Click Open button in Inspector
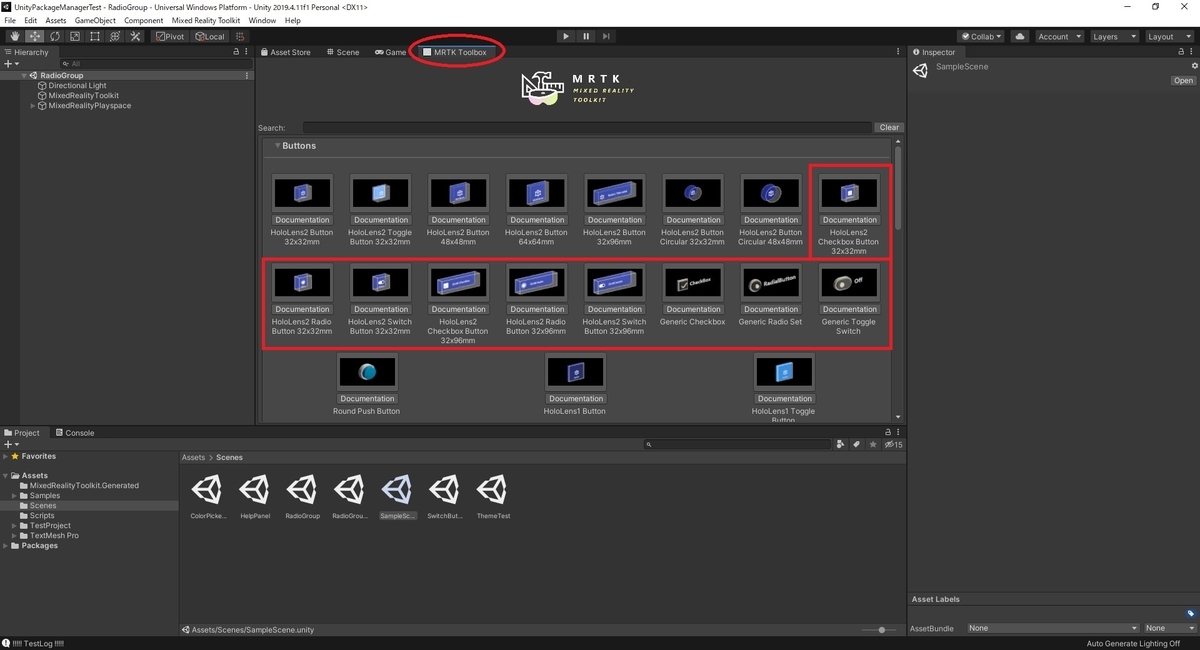Viewport: 1200px width, 650px height. 1183,81
